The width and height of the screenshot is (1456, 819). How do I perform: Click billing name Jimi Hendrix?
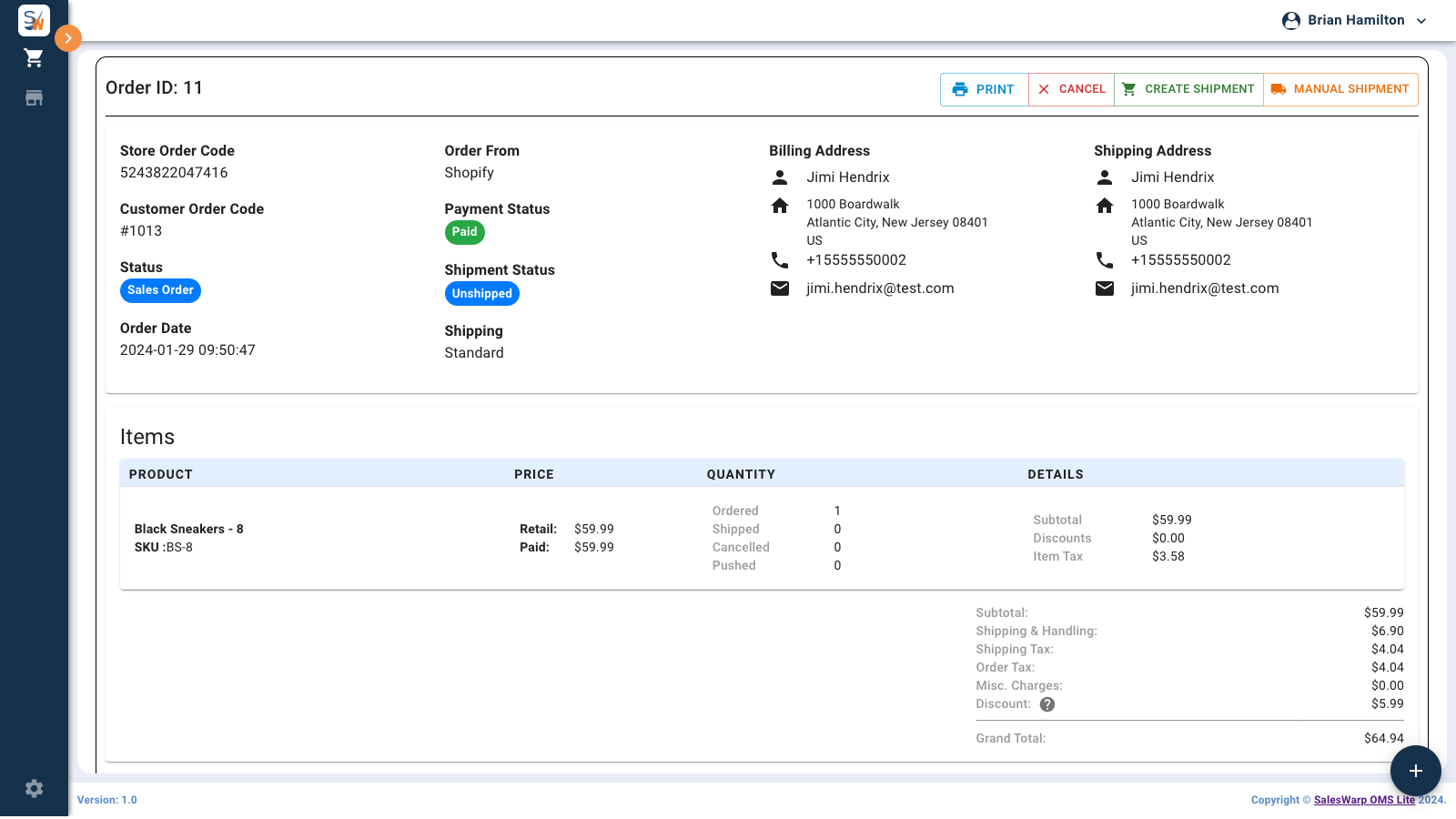point(848,177)
